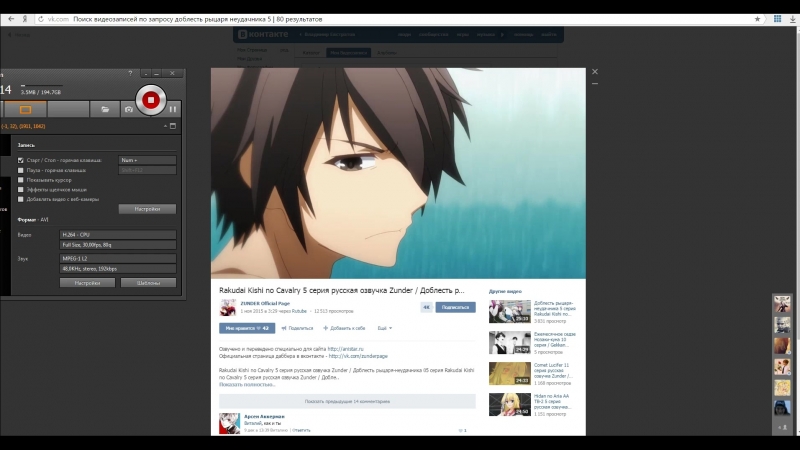Open the Альбомы video tab
The image size is (800, 450).
click(x=387, y=53)
